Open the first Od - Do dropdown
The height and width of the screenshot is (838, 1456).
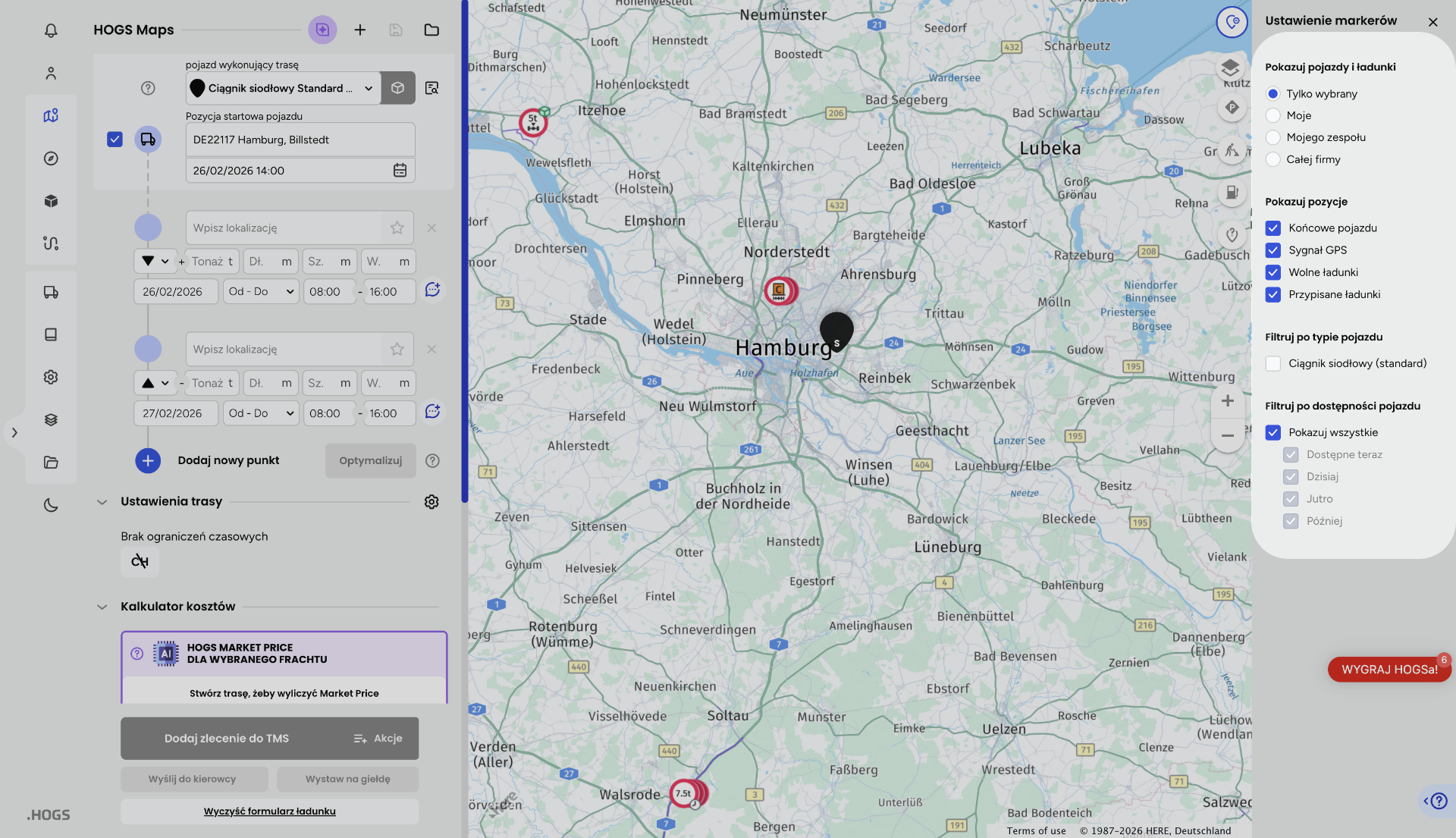pos(261,292)
